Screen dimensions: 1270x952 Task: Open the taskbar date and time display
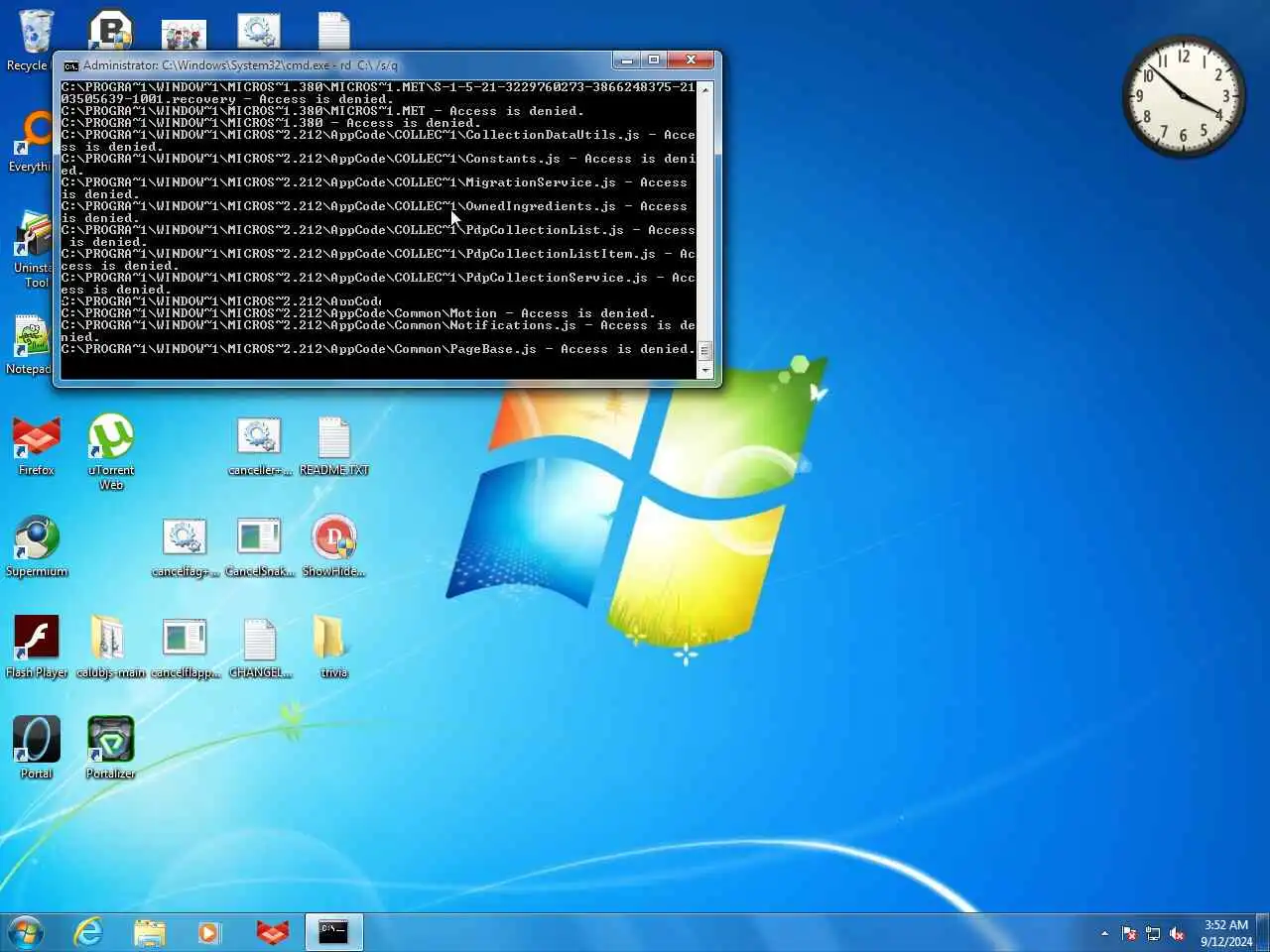[1226, 933]
